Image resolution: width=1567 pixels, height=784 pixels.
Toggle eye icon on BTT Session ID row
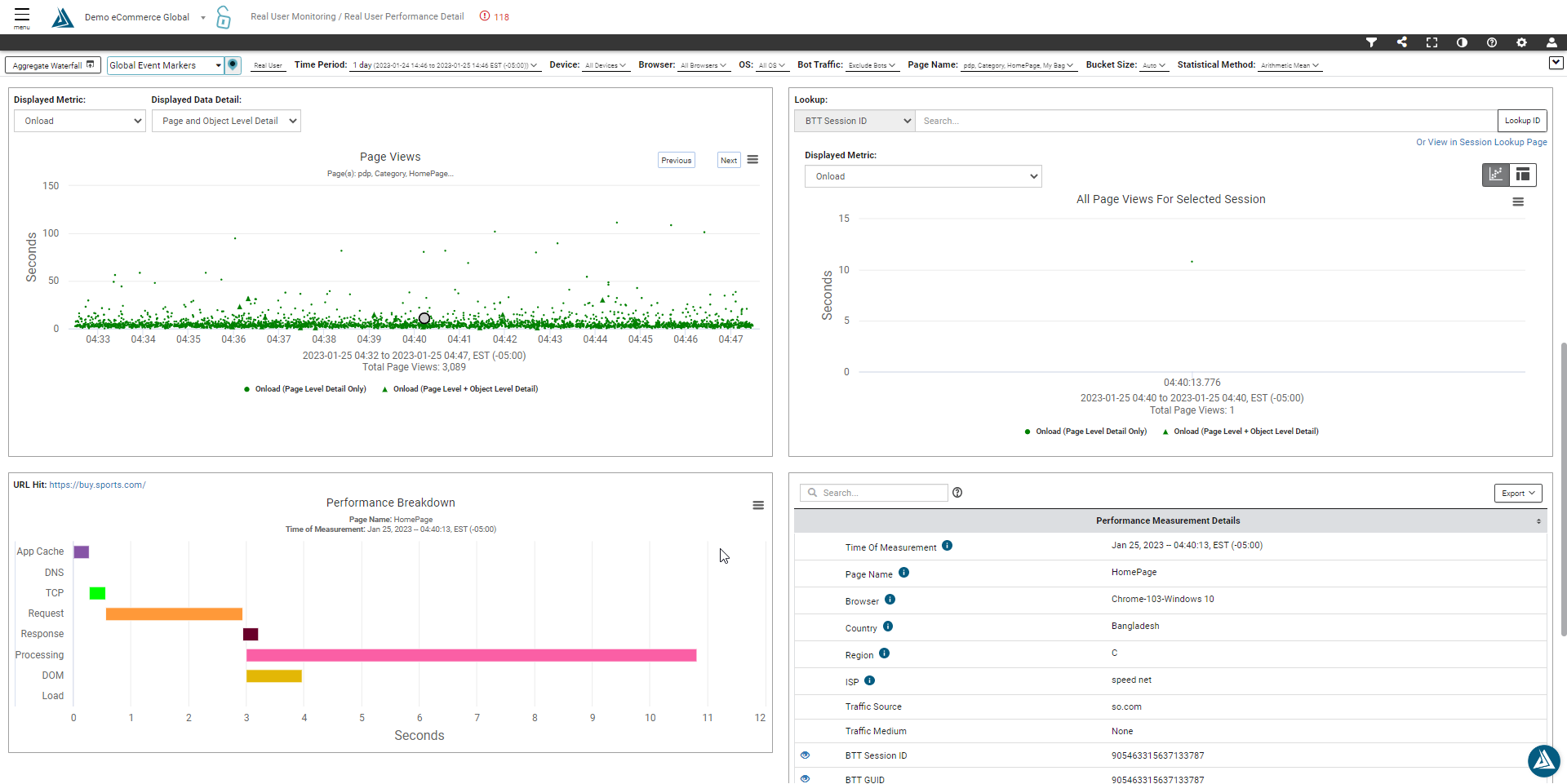coord(805,755)
